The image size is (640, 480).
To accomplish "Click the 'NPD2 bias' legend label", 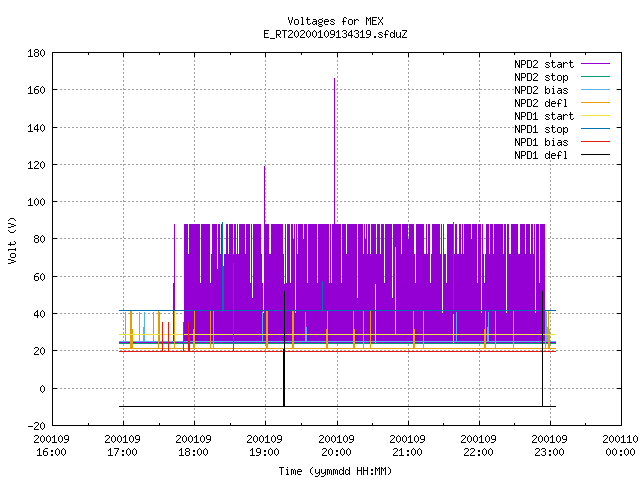I will point(541,90).
